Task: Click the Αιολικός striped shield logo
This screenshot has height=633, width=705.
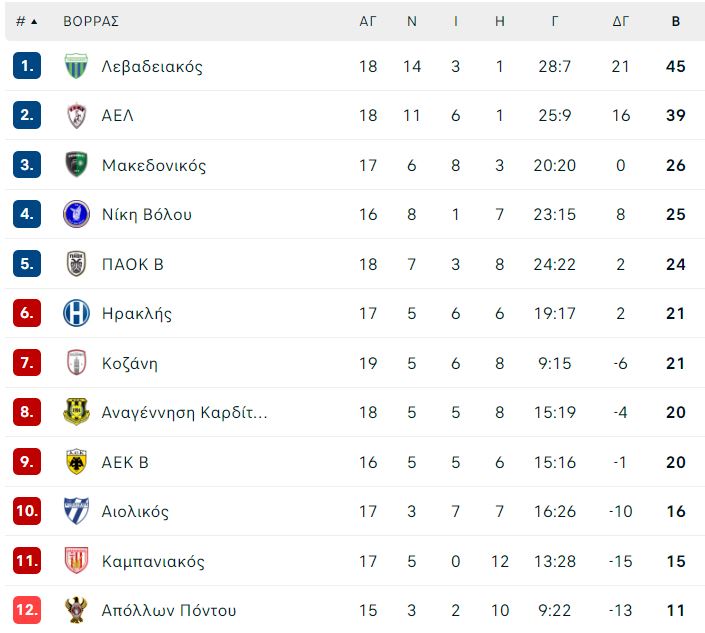Action: click(x=76, y=511)
